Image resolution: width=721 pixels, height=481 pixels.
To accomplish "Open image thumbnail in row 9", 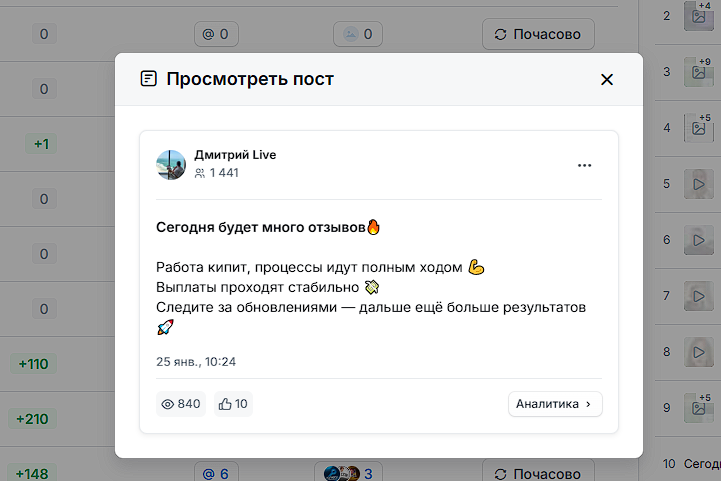I will (x=698, y=407).
